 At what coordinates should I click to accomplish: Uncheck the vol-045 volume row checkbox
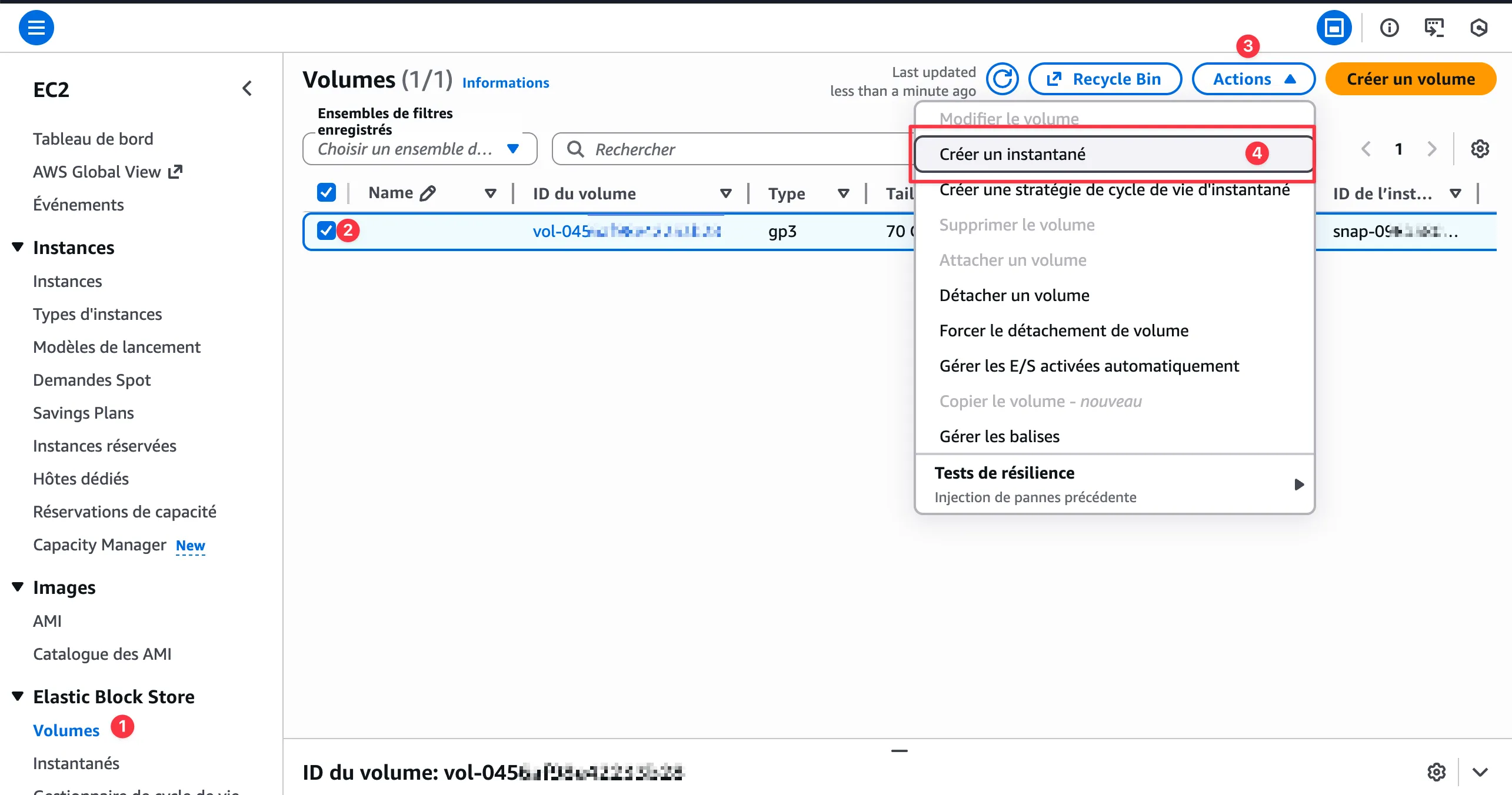(327, 231)
